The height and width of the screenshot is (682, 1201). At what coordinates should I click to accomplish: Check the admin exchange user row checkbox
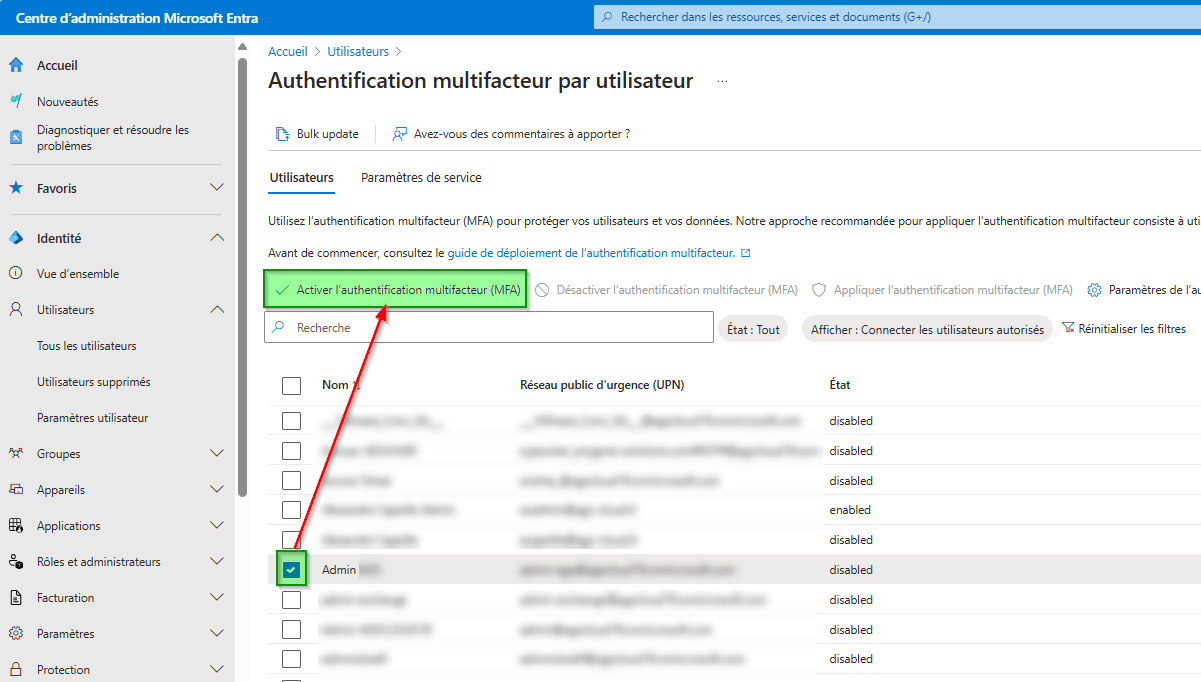point(291,599)
